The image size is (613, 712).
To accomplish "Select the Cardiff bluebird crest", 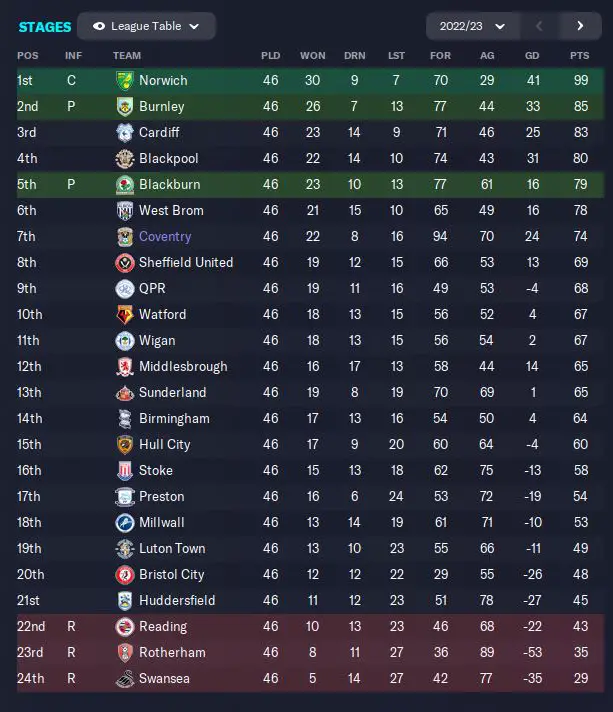I will pyautogui.click(x=124, y=133).
